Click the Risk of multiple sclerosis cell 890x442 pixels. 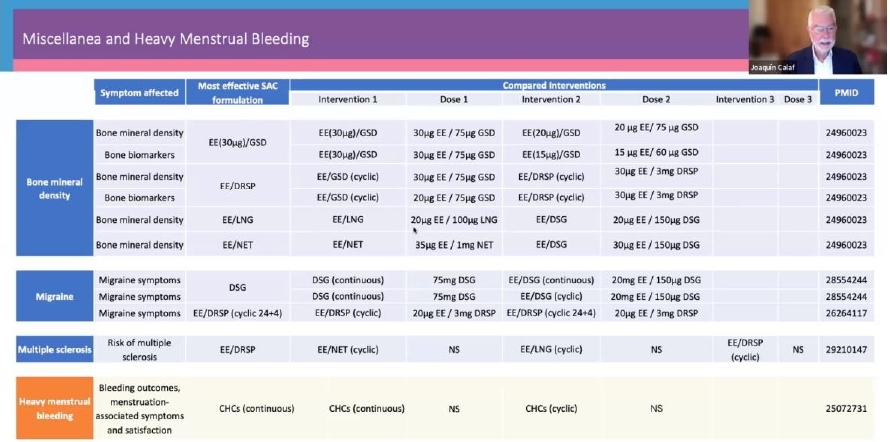click(139, 351)
